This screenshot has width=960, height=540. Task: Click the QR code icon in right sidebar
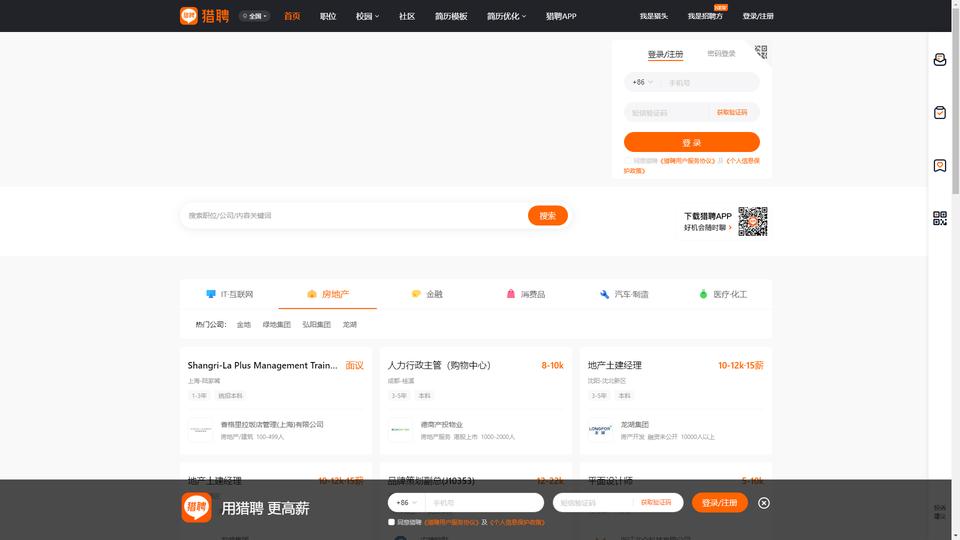940,218
